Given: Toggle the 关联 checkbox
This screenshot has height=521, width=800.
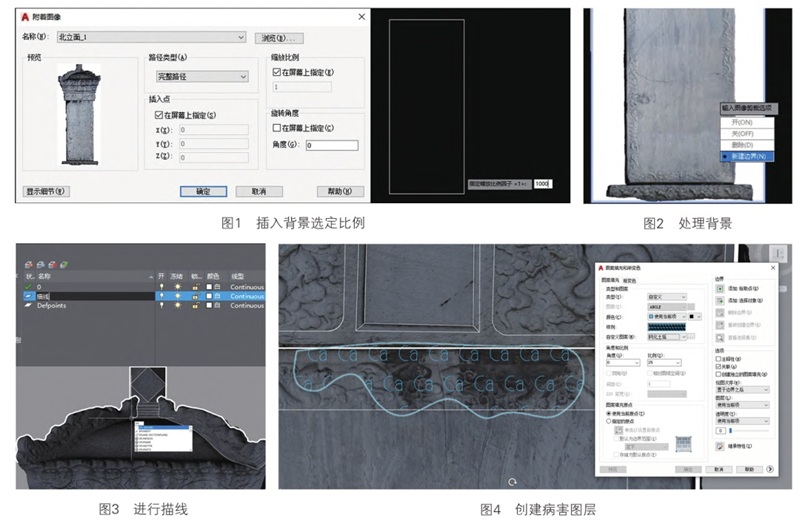Looking at the screenshot, I should point(718,366).
